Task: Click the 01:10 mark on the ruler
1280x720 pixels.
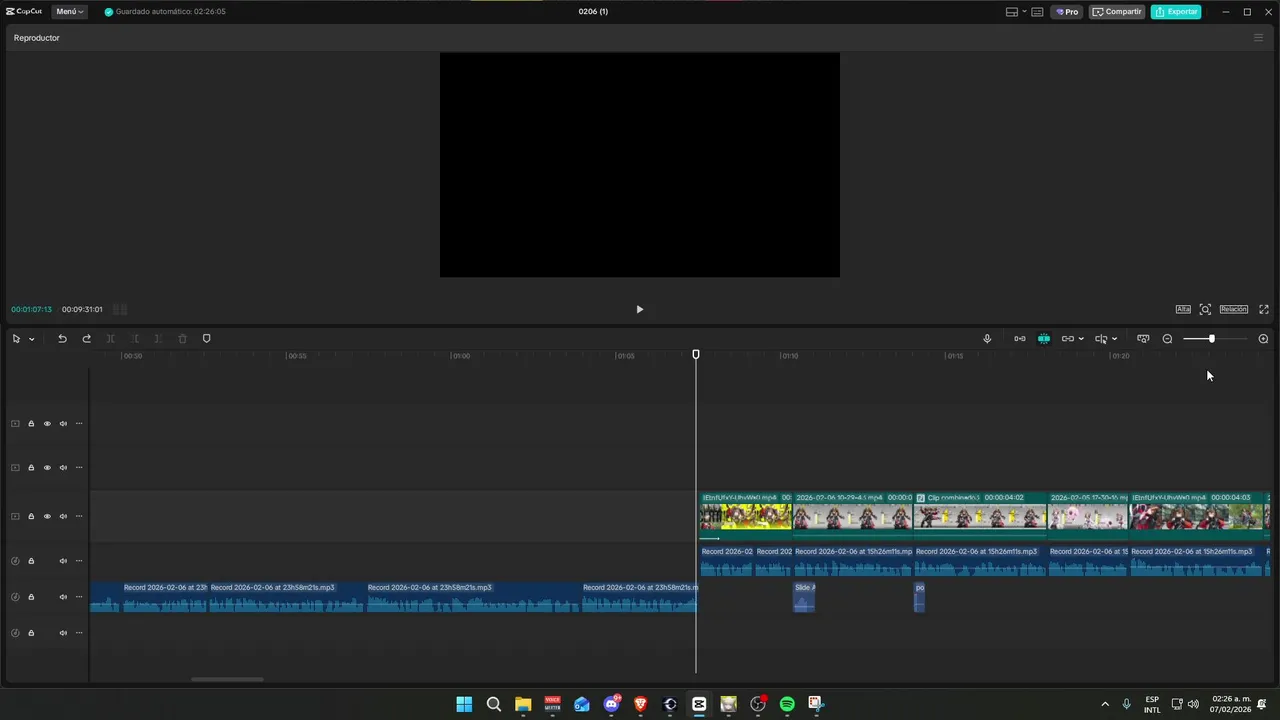Action: tap(790, 356)
